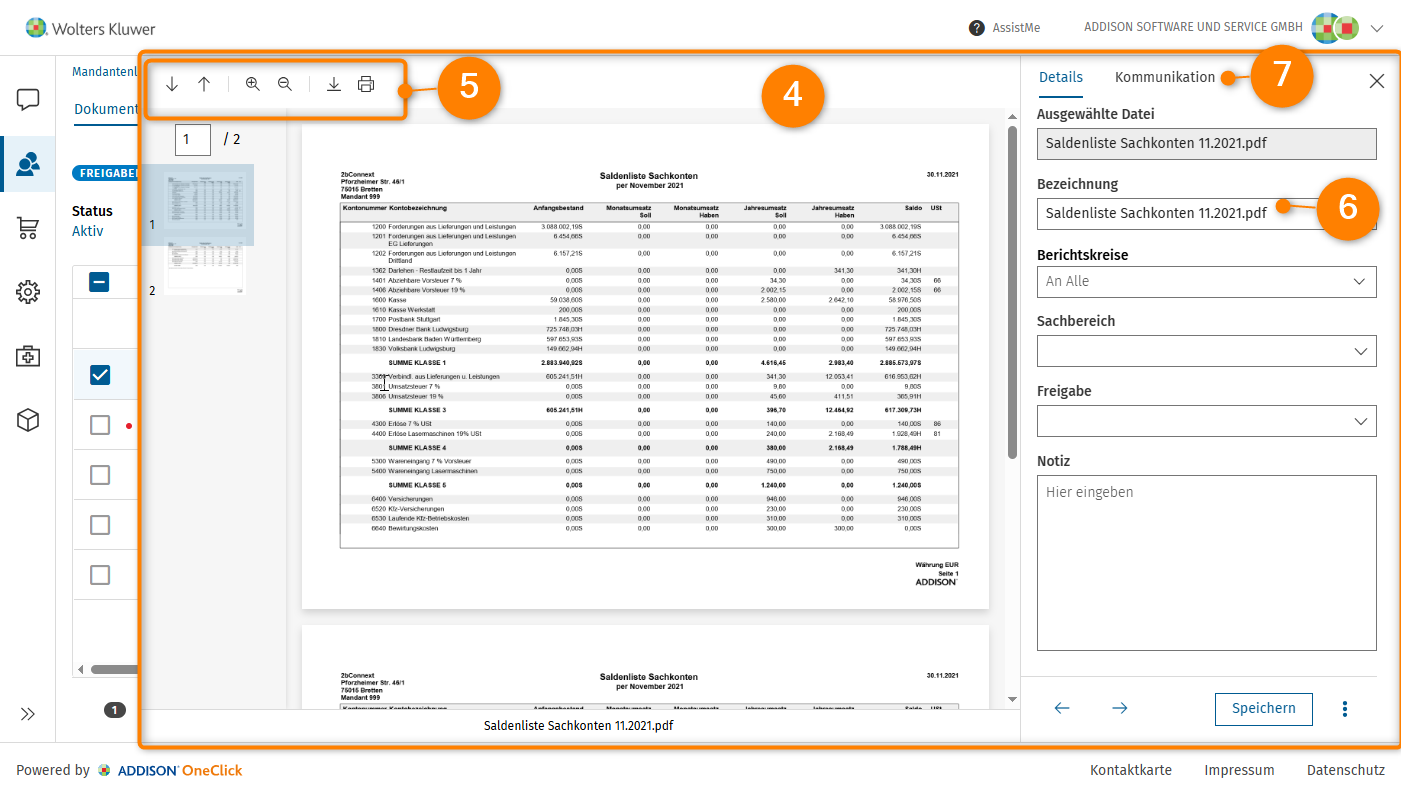The width and height of the screenshot is (1401, 798).
Task: Zoom in on the PDF document
Action: (x=253, y=85)
